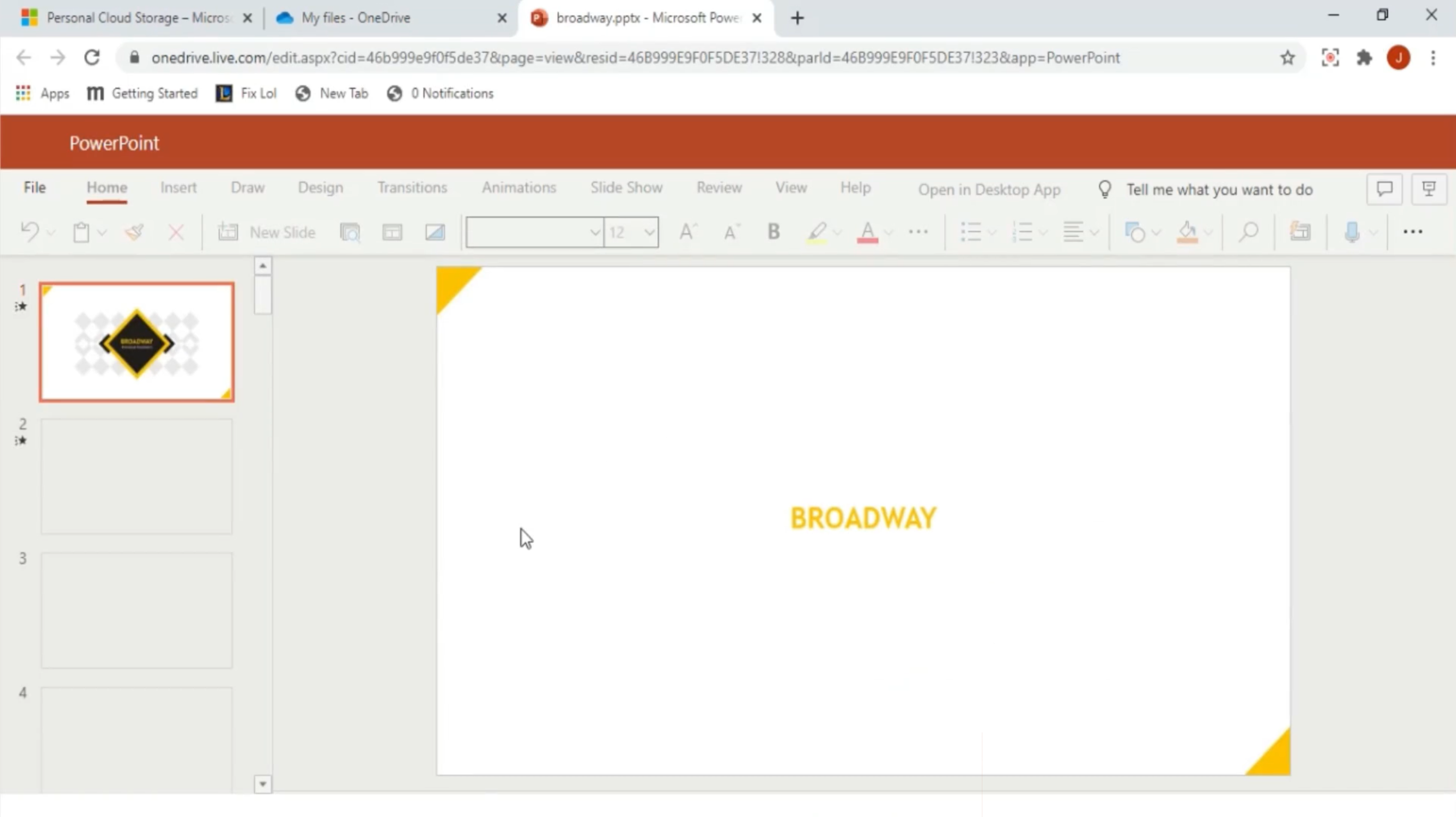Click Open in Desktop App
Image resolution: width=1456 pixels, height=817 pixels.
[x=989, y=189]
